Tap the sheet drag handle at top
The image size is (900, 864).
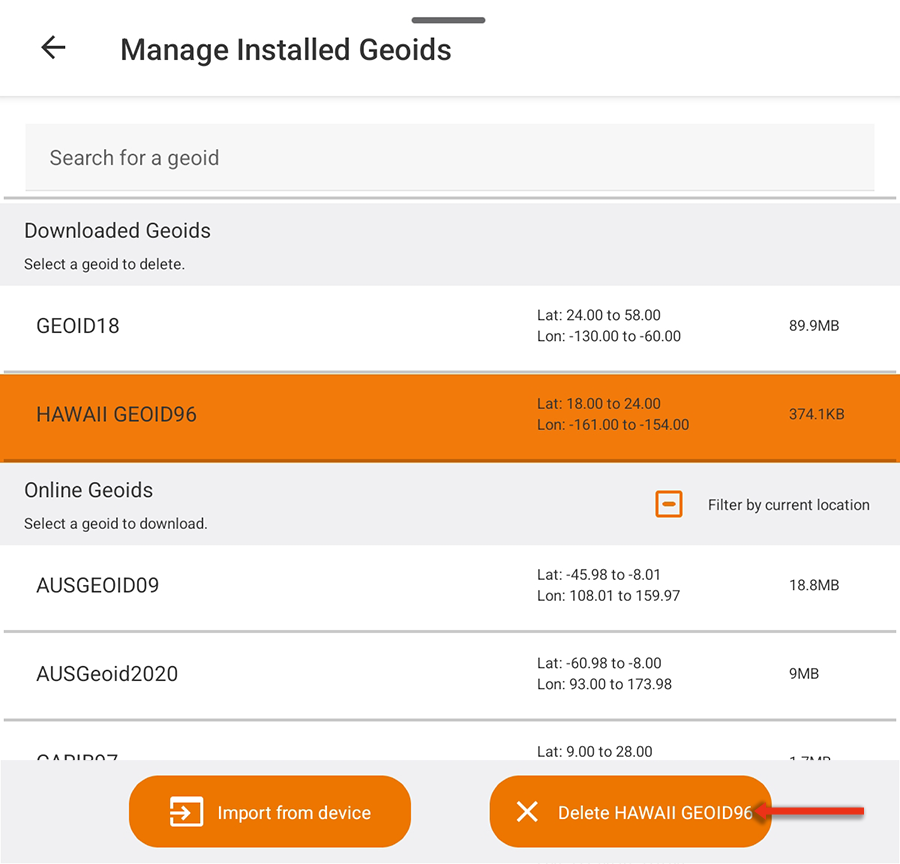(448, 20)
